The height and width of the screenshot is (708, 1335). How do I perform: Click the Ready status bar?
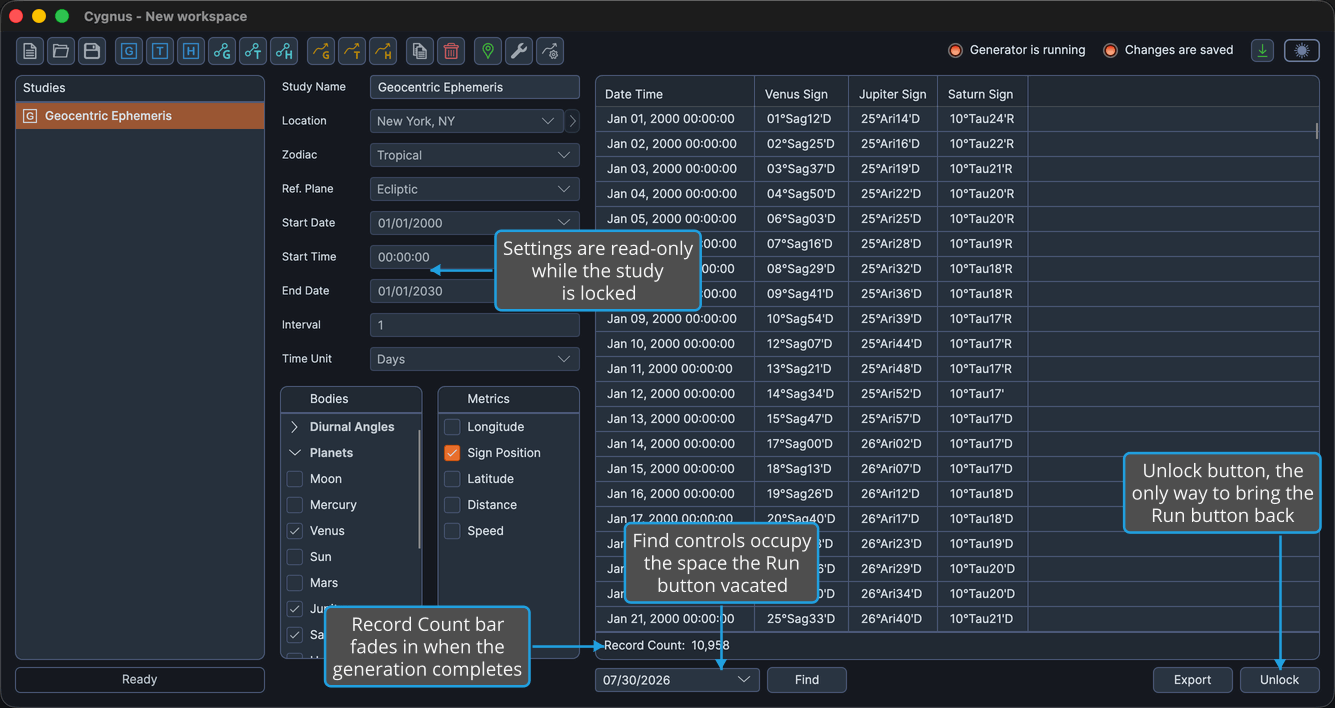(x=140, y=680)
